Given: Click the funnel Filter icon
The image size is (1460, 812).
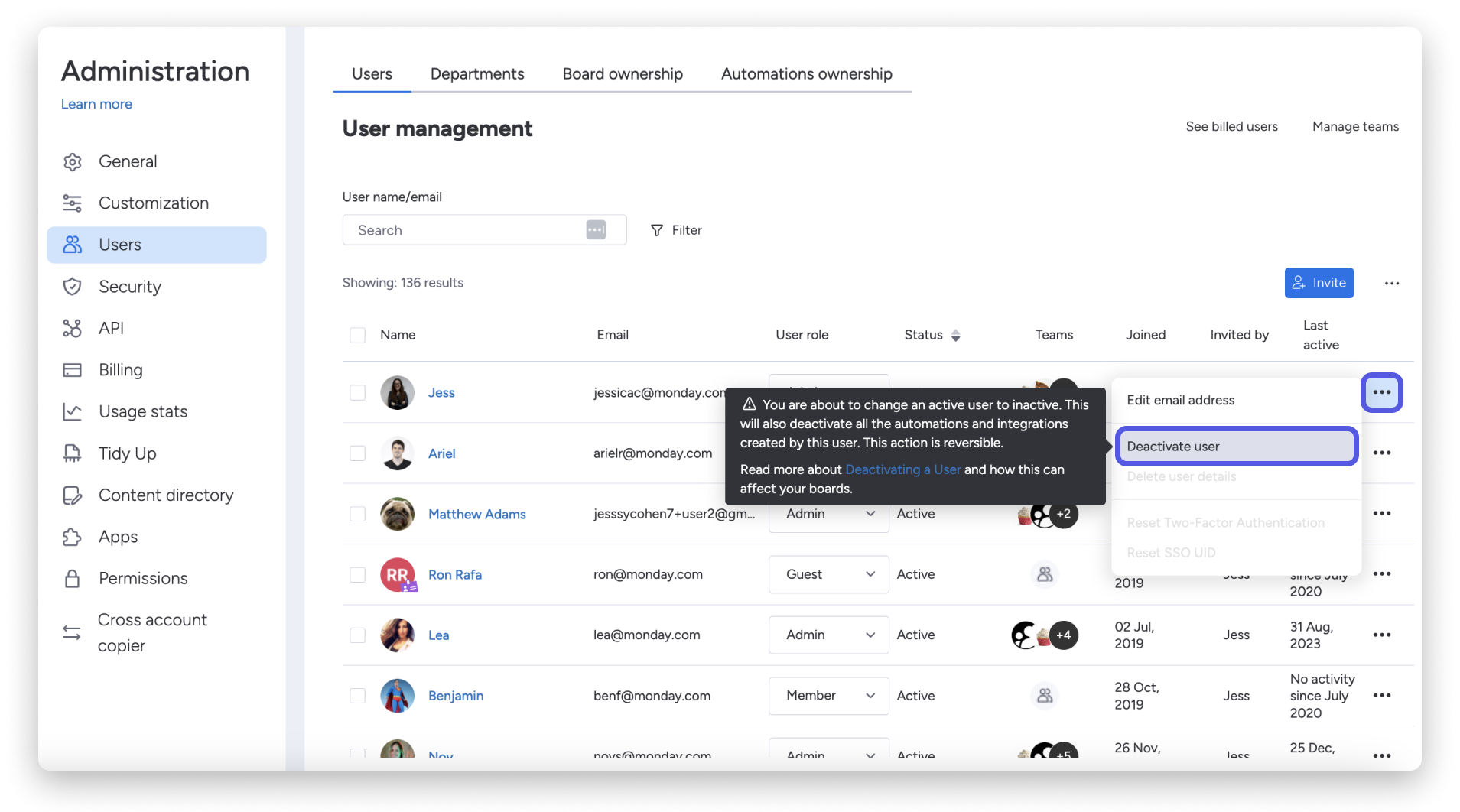Looking at the screenshot, I should (x=656, y=230).
